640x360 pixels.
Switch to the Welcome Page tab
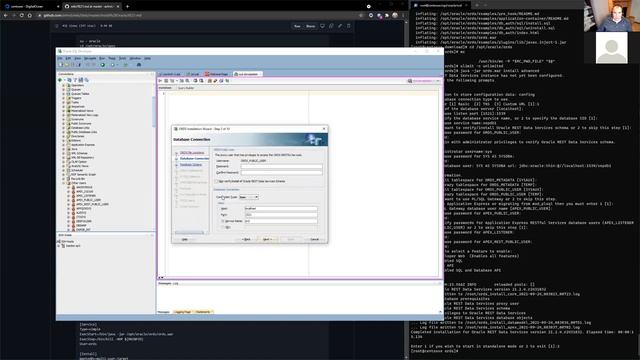tap(216, 74)
